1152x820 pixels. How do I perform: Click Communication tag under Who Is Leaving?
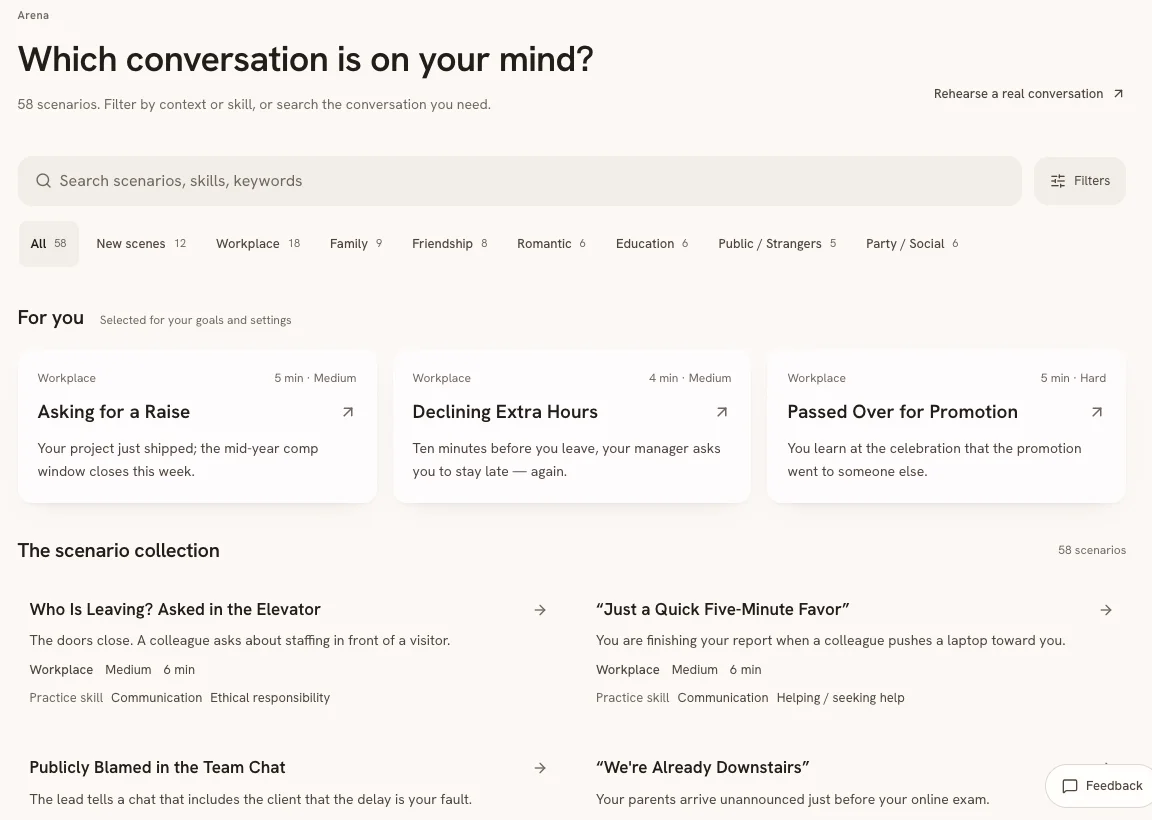[x=156, y=697]
